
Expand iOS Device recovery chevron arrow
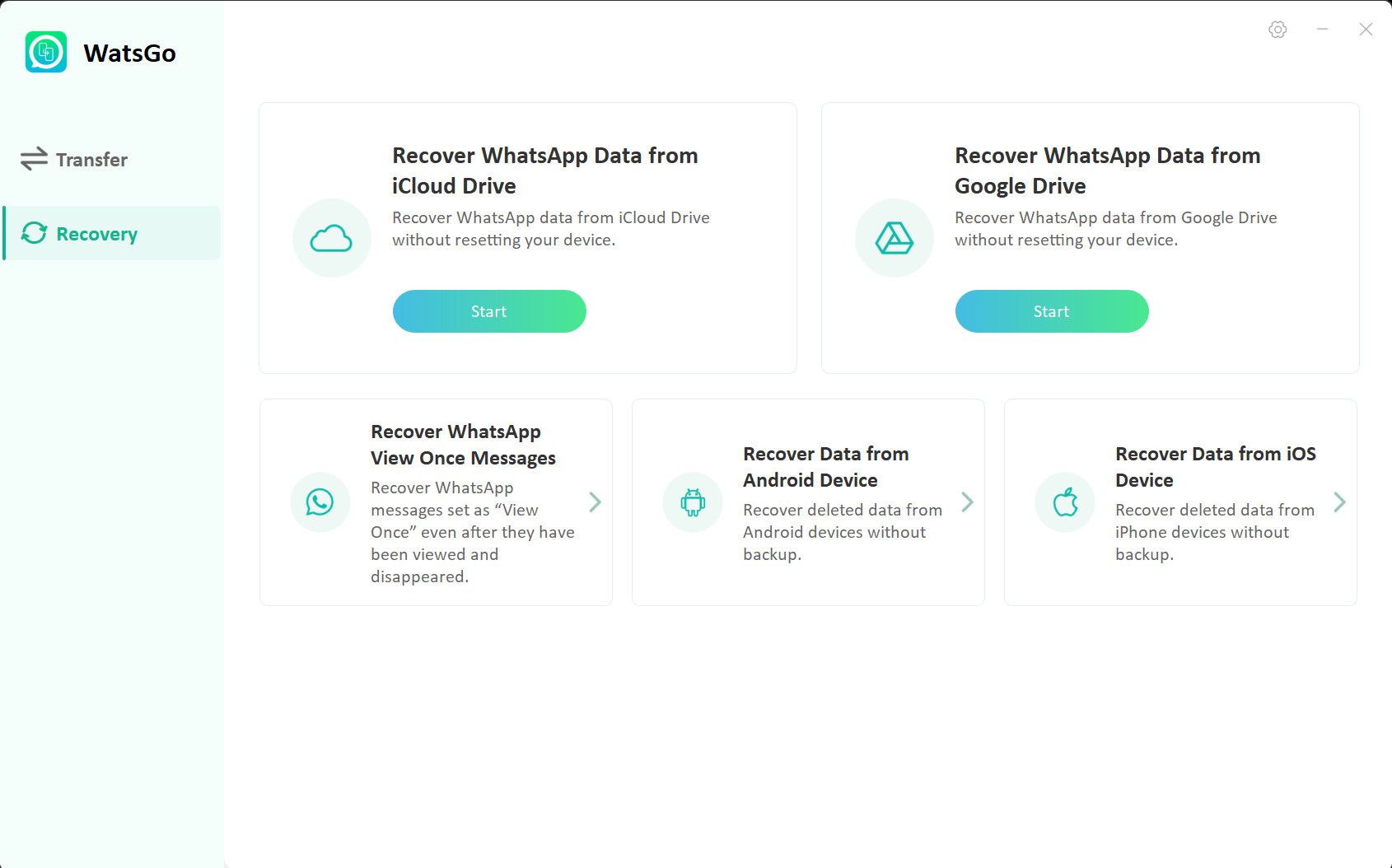(1340, 502)
